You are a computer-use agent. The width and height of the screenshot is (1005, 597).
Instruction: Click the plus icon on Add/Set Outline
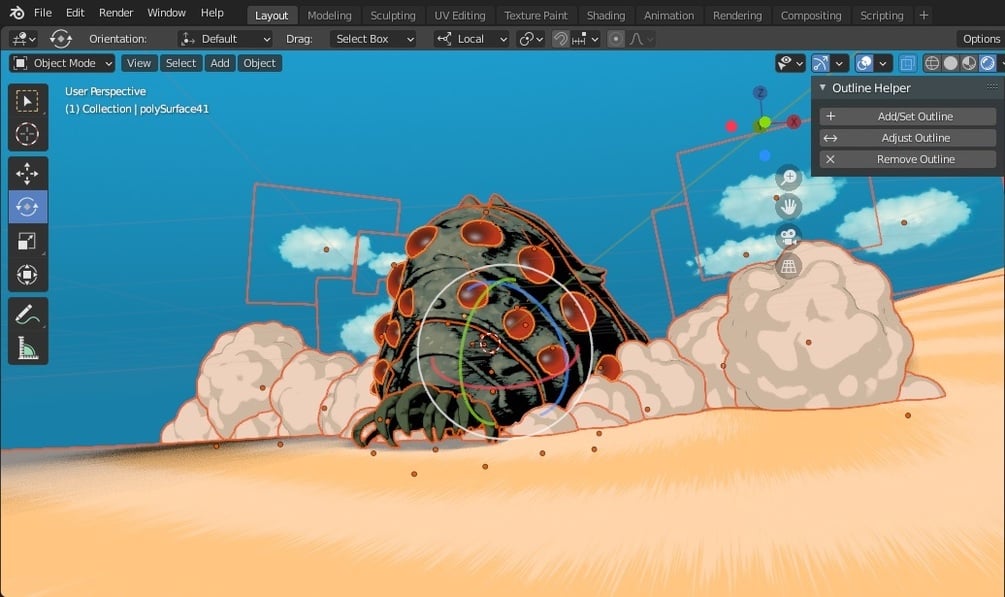pyautogui.click(x=831, y=116)
